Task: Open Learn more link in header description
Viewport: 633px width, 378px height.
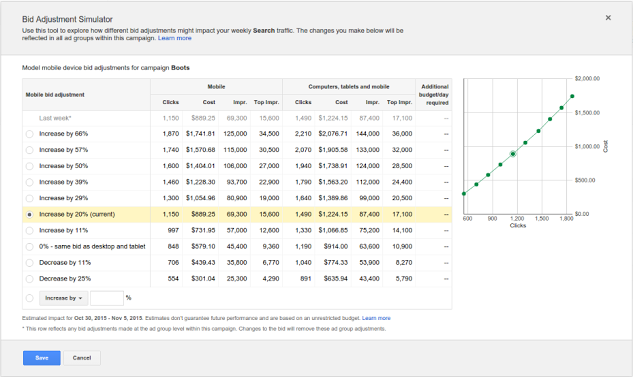Action: pyautogui.click(x=174, y=38)
